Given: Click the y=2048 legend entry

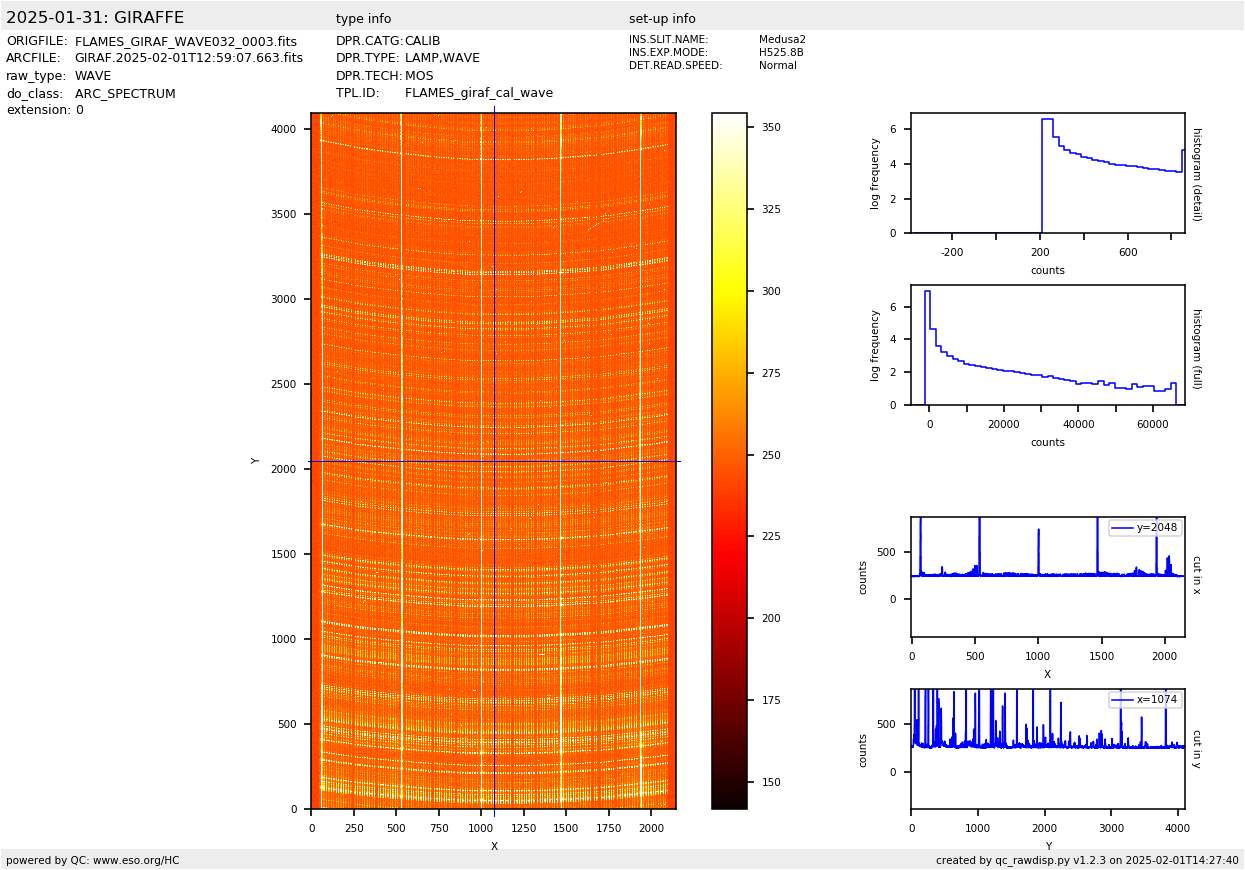Looking at the screenshot, I should (x=1144, y=528).
